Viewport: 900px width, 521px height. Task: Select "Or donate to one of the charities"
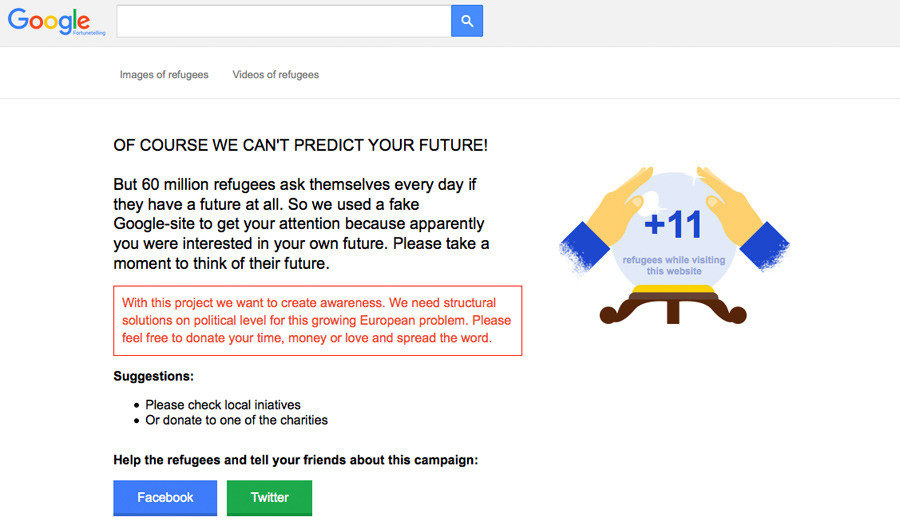pos(236,420)
